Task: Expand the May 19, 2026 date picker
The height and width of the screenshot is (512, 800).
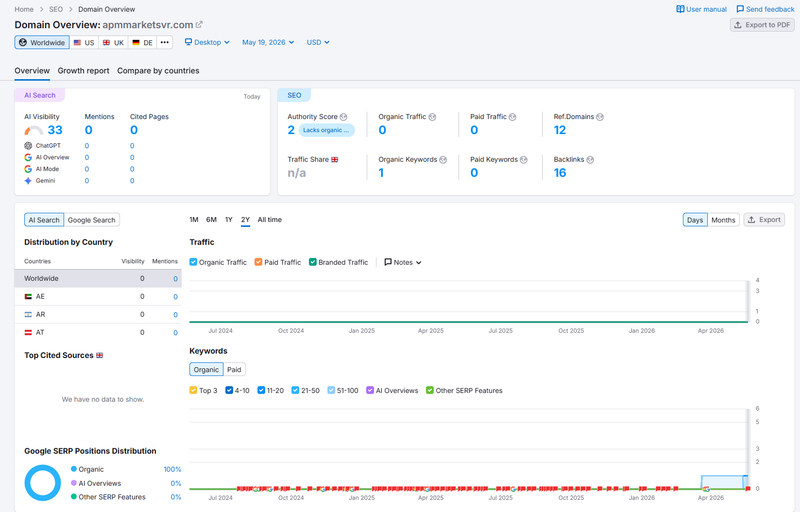Action: [x=268, y=42]
